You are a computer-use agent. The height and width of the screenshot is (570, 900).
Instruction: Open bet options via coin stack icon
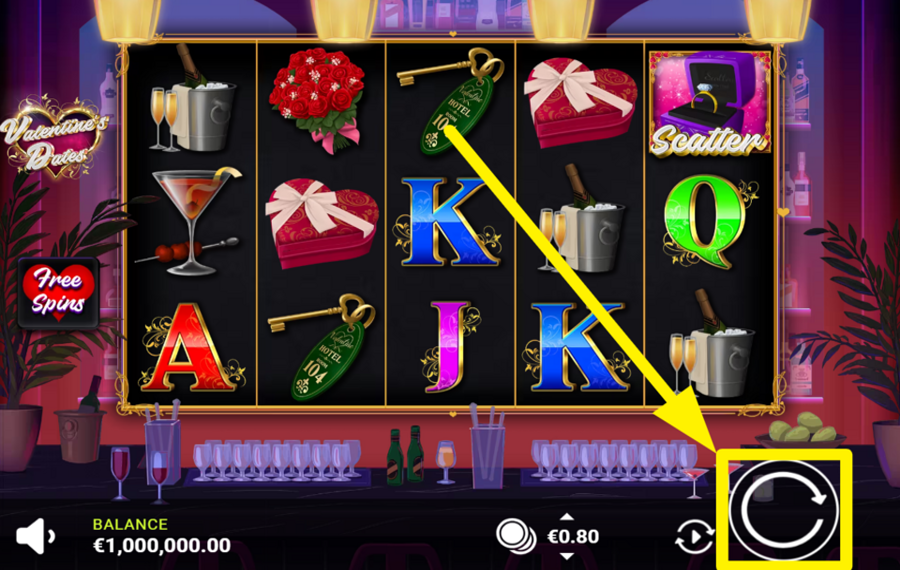pos(516,536)
